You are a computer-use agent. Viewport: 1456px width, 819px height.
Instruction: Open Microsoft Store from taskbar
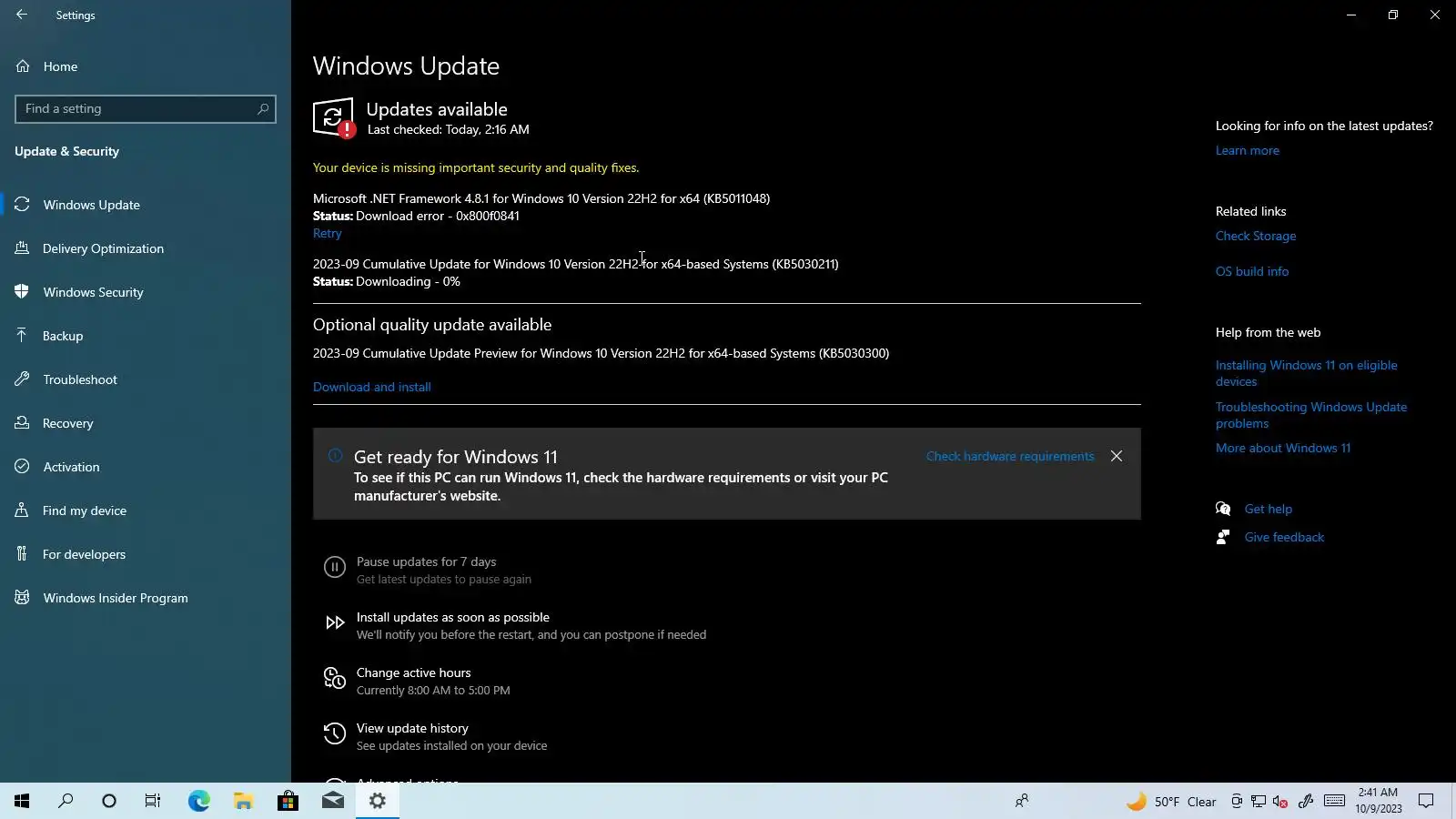click(288, 801)
